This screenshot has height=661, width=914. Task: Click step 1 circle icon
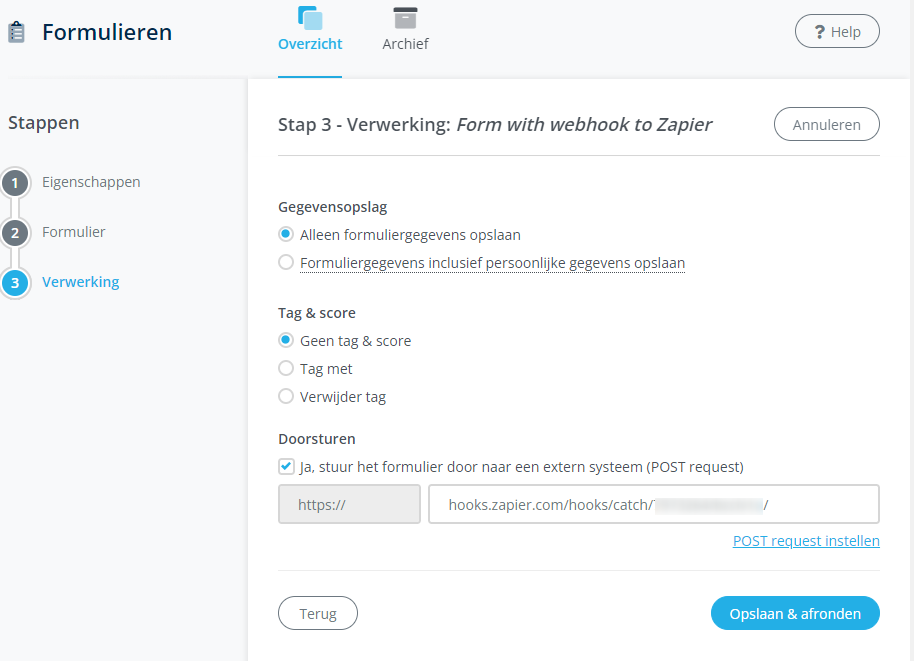coord(15,183)
